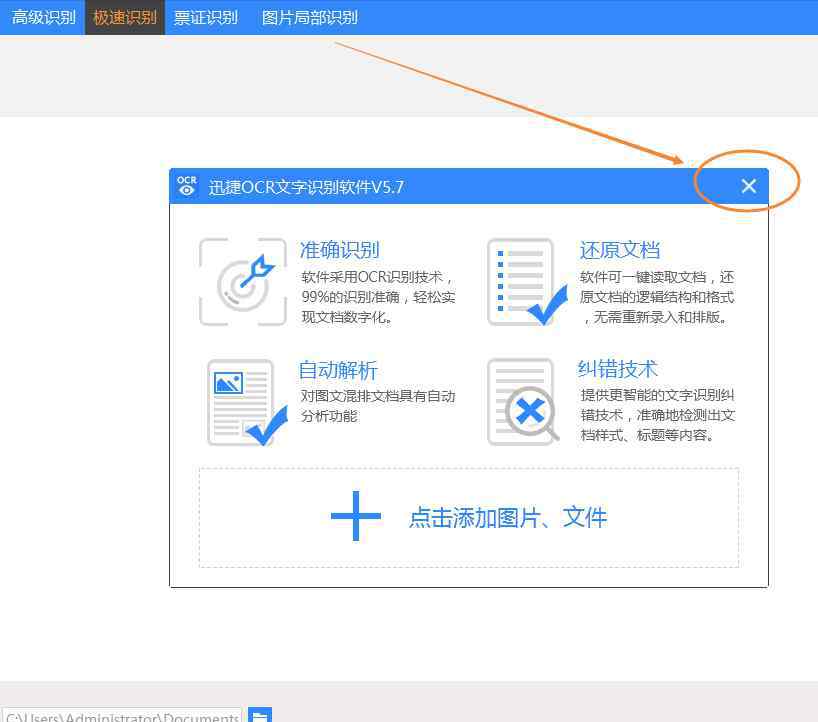Click the 软件采用OCR识别技术 description text
Screen dimensions: 818x722
(378, 297)
